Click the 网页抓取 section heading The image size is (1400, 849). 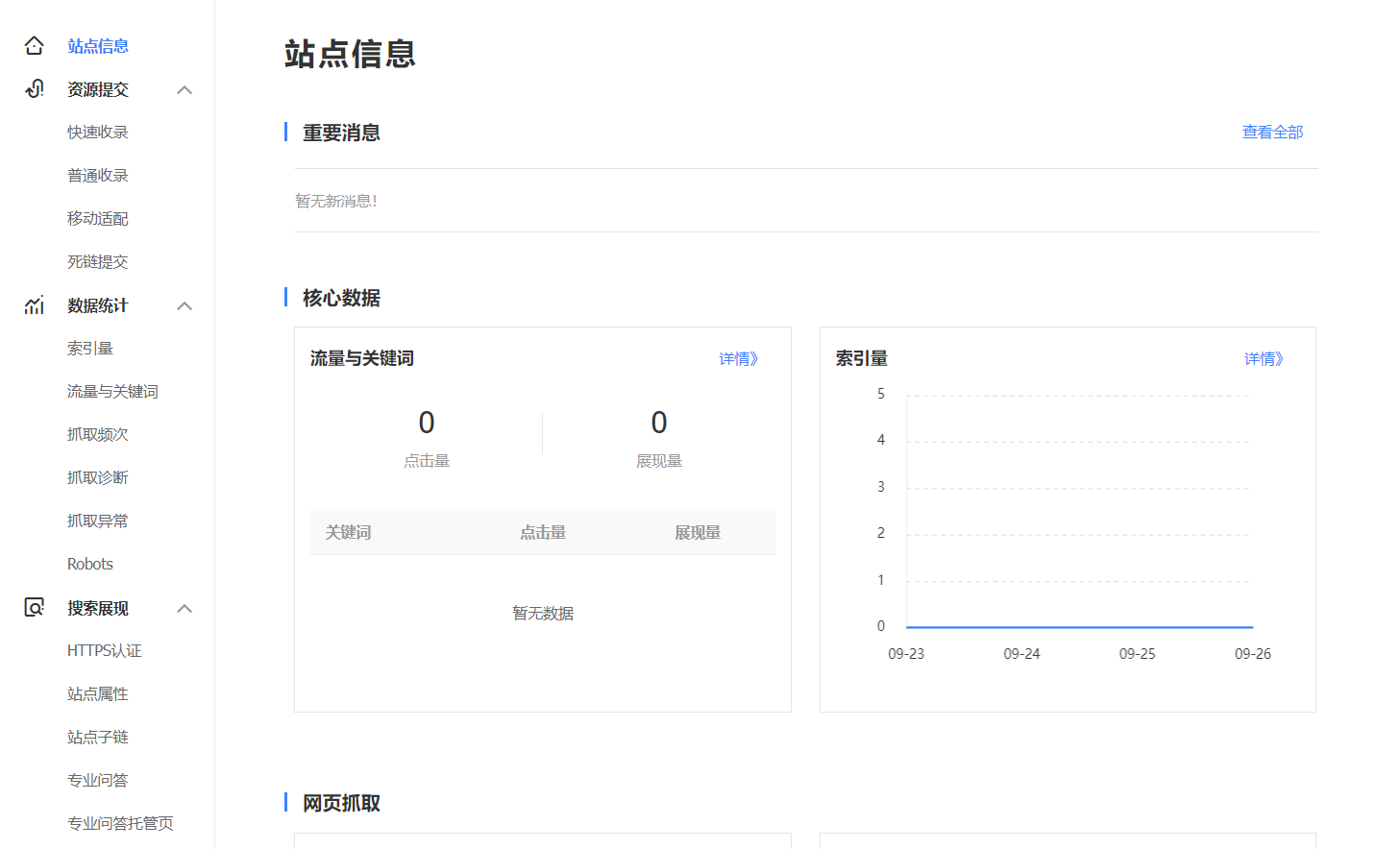point(341,803)
